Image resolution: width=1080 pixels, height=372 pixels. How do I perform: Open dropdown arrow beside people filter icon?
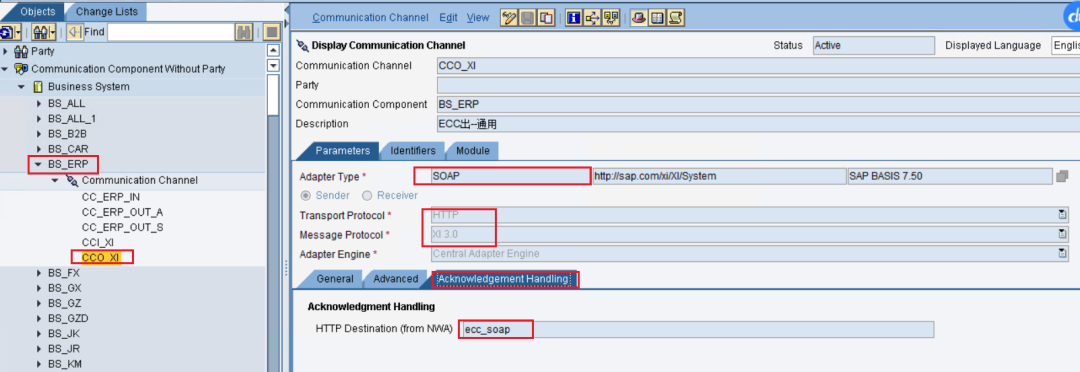point(53,32)
